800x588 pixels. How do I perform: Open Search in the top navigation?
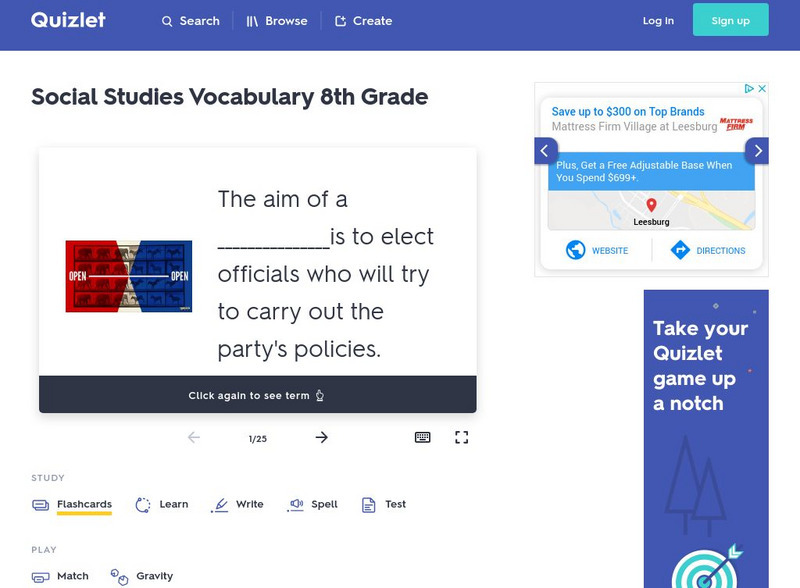(191, 21)
